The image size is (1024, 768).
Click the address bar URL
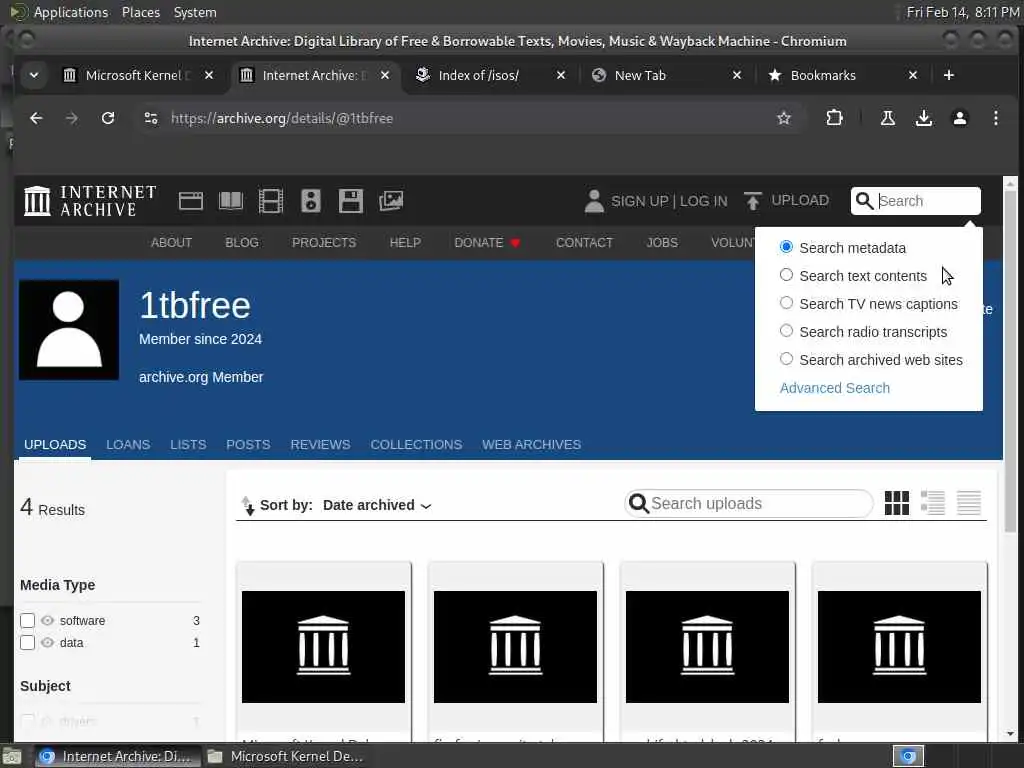tap(281, 118)
